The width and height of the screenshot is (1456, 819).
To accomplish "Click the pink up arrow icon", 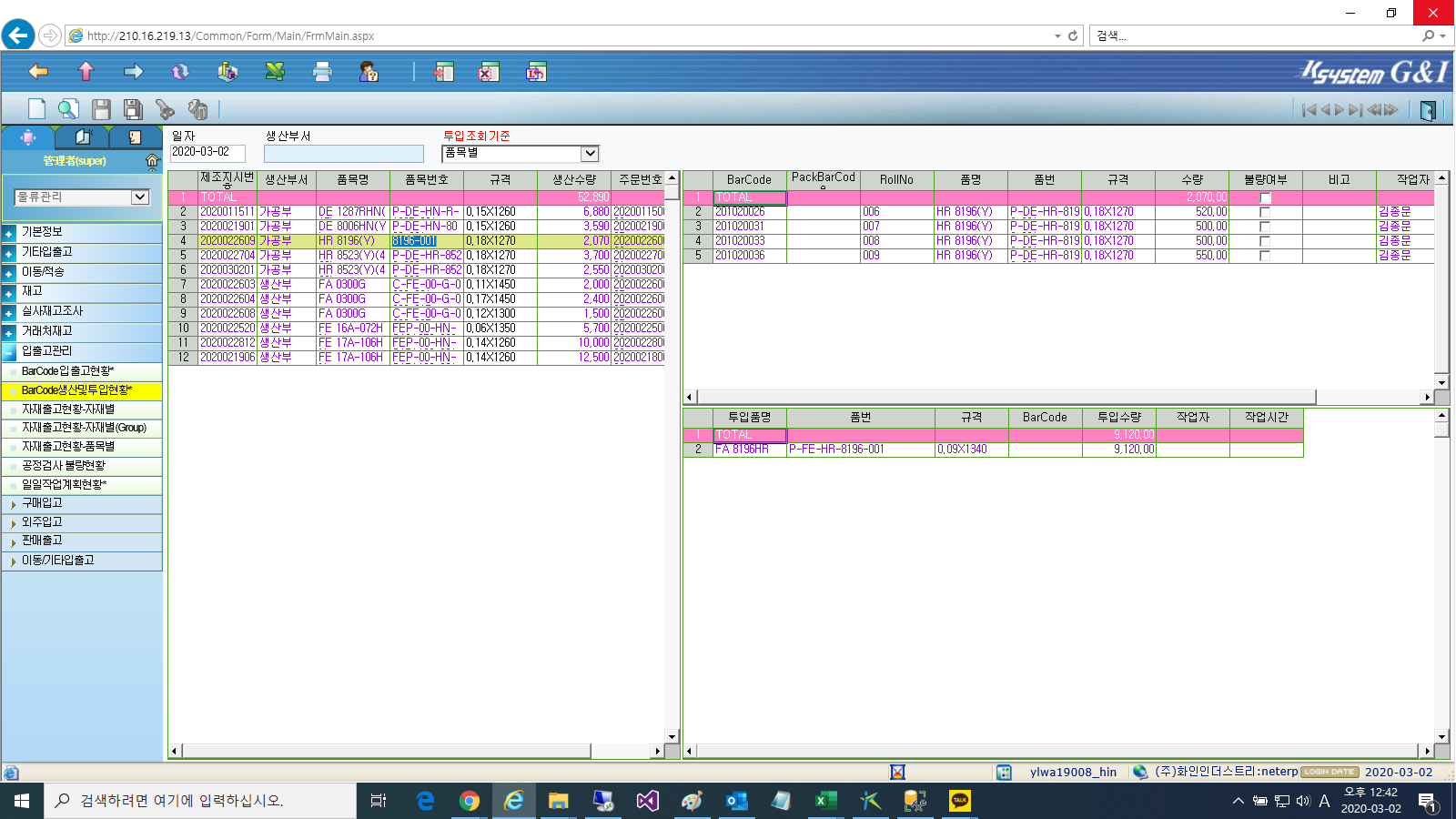I will (86, 71).
